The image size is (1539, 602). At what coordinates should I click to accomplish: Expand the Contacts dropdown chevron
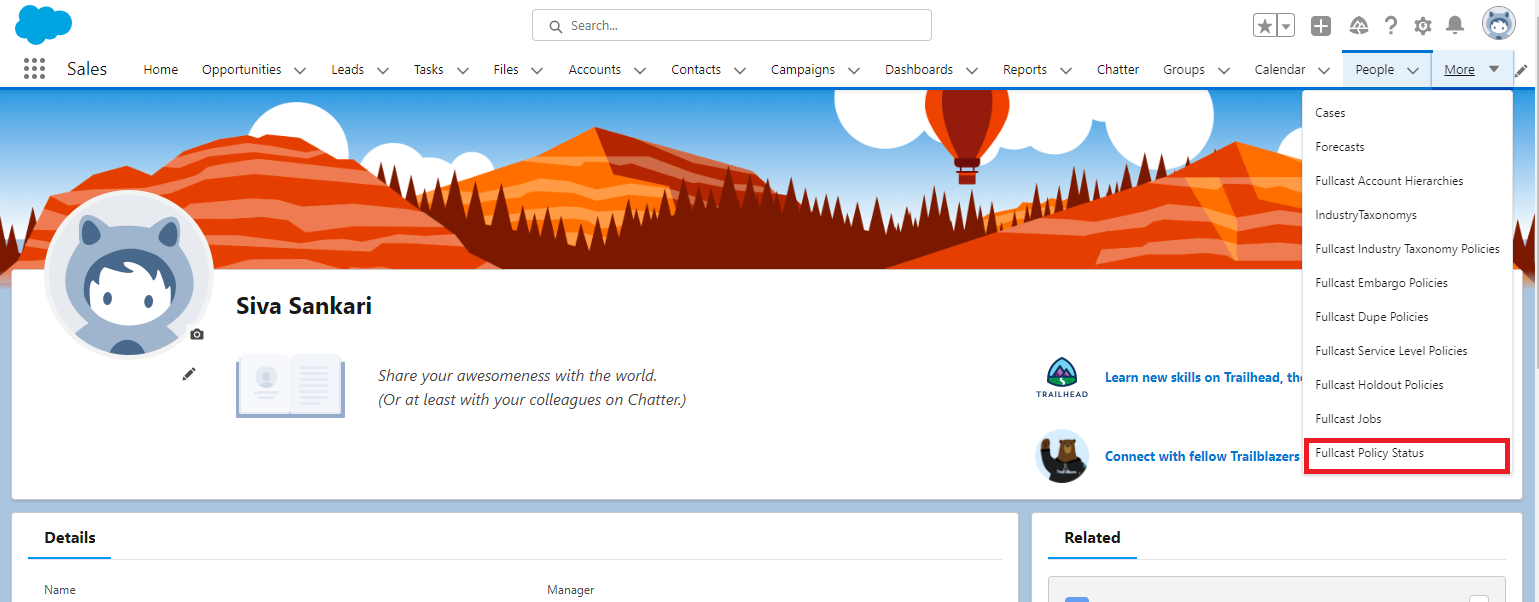pos(740,70)
